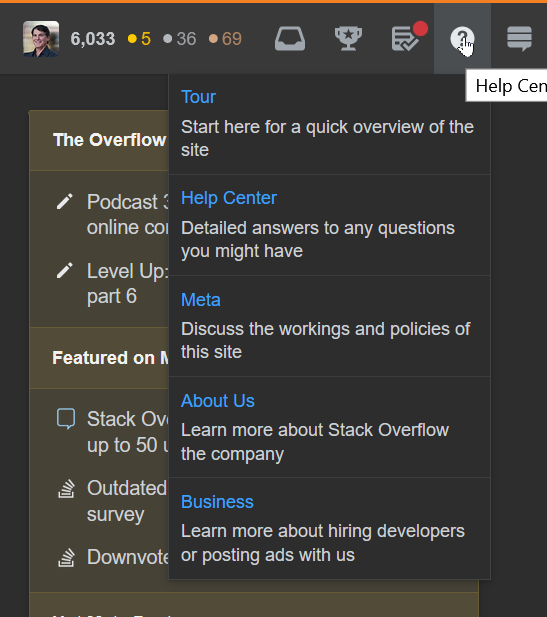This screenshot has width=547, height=617.
Task: Click 'Discuss the workings and policies' text
Action: click(x=325, y=340)
